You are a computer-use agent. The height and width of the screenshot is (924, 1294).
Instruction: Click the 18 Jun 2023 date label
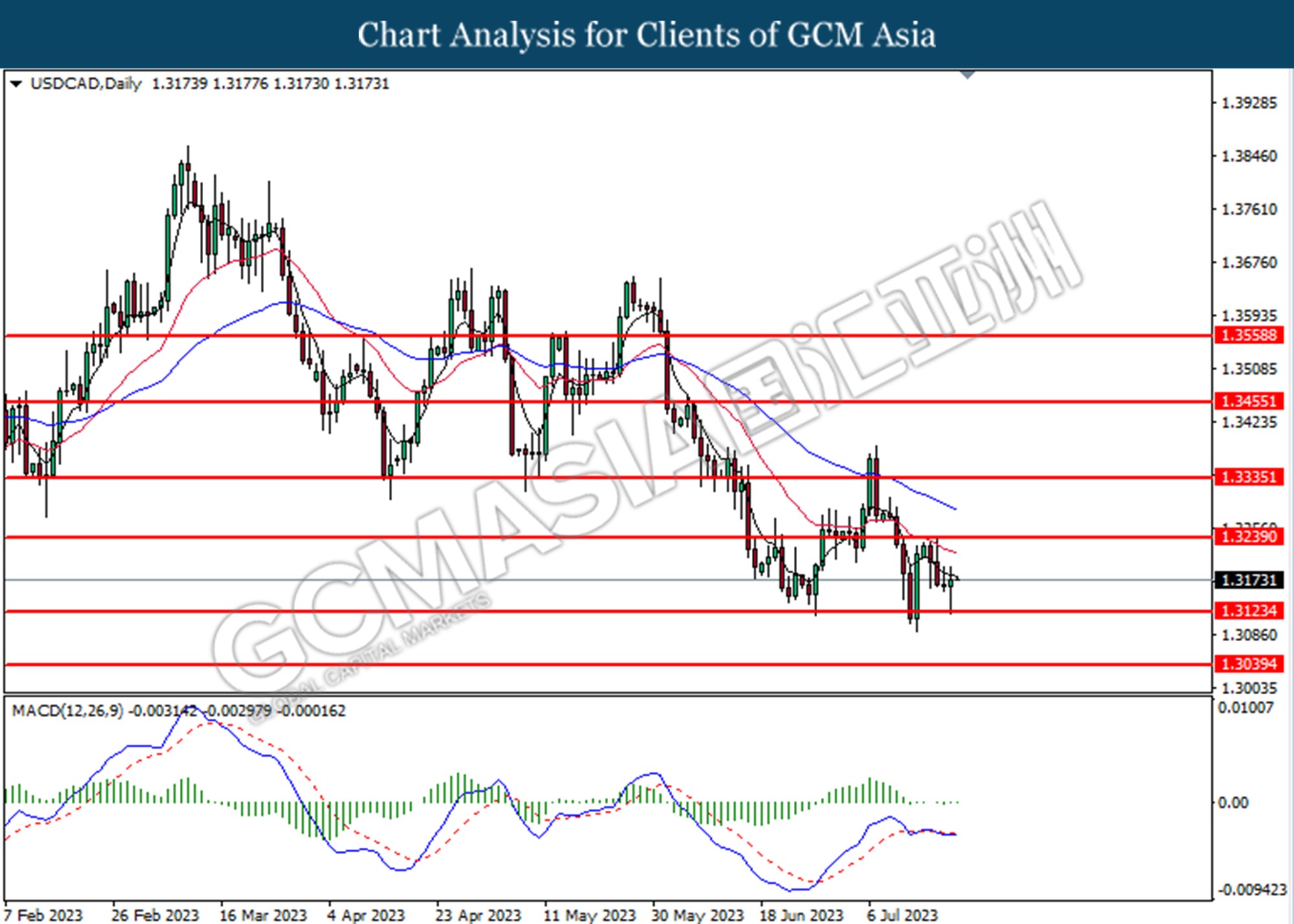tap(801, 916)
